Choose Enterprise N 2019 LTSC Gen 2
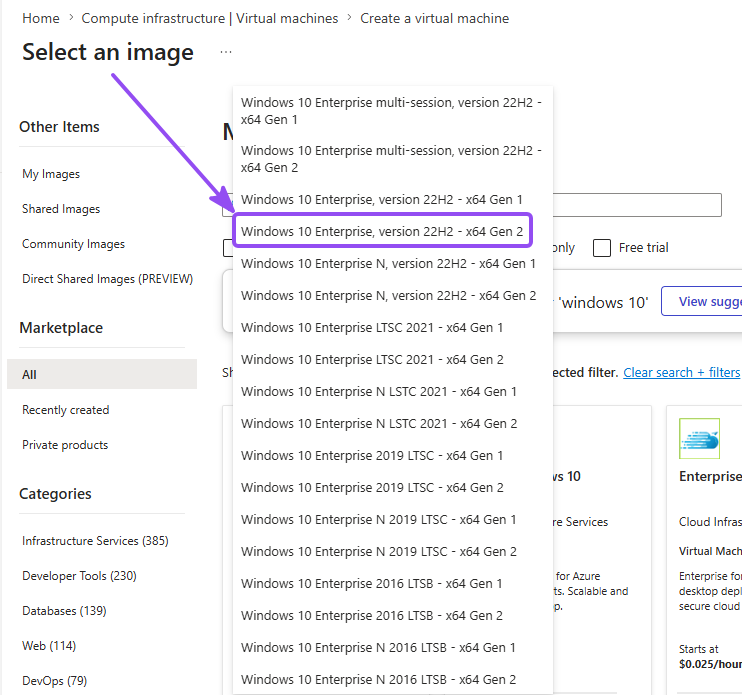742x695 pixels. coord(392,552)
